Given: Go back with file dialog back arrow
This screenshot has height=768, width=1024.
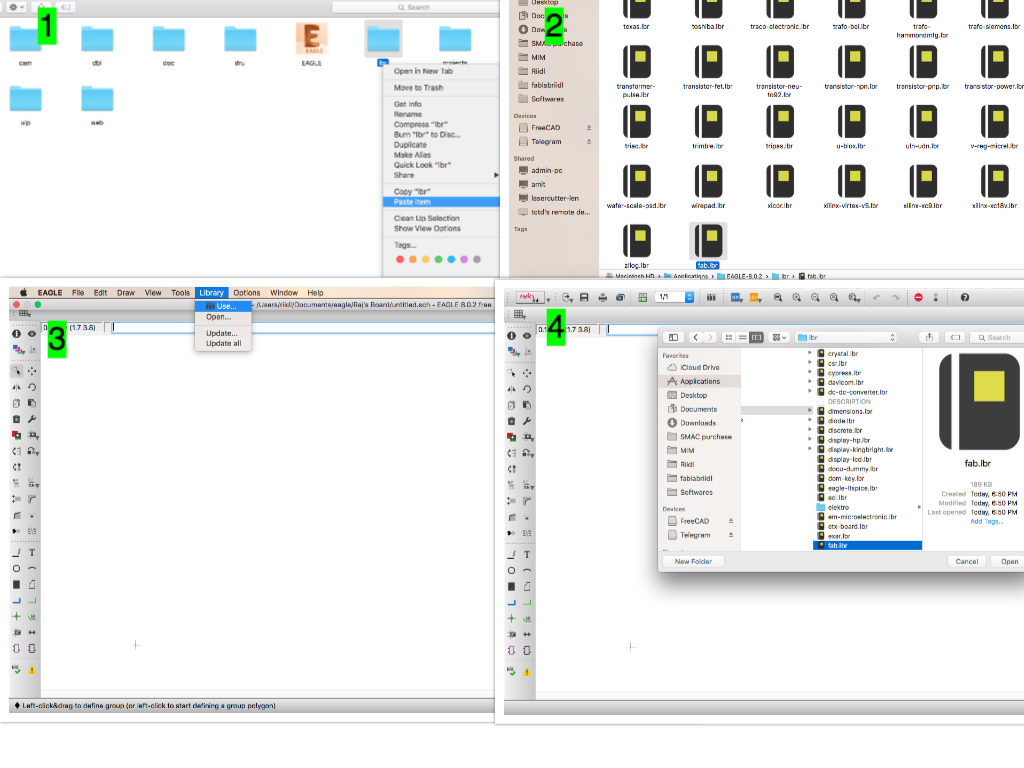Looking at the screenshot, I should pos(696,338).
